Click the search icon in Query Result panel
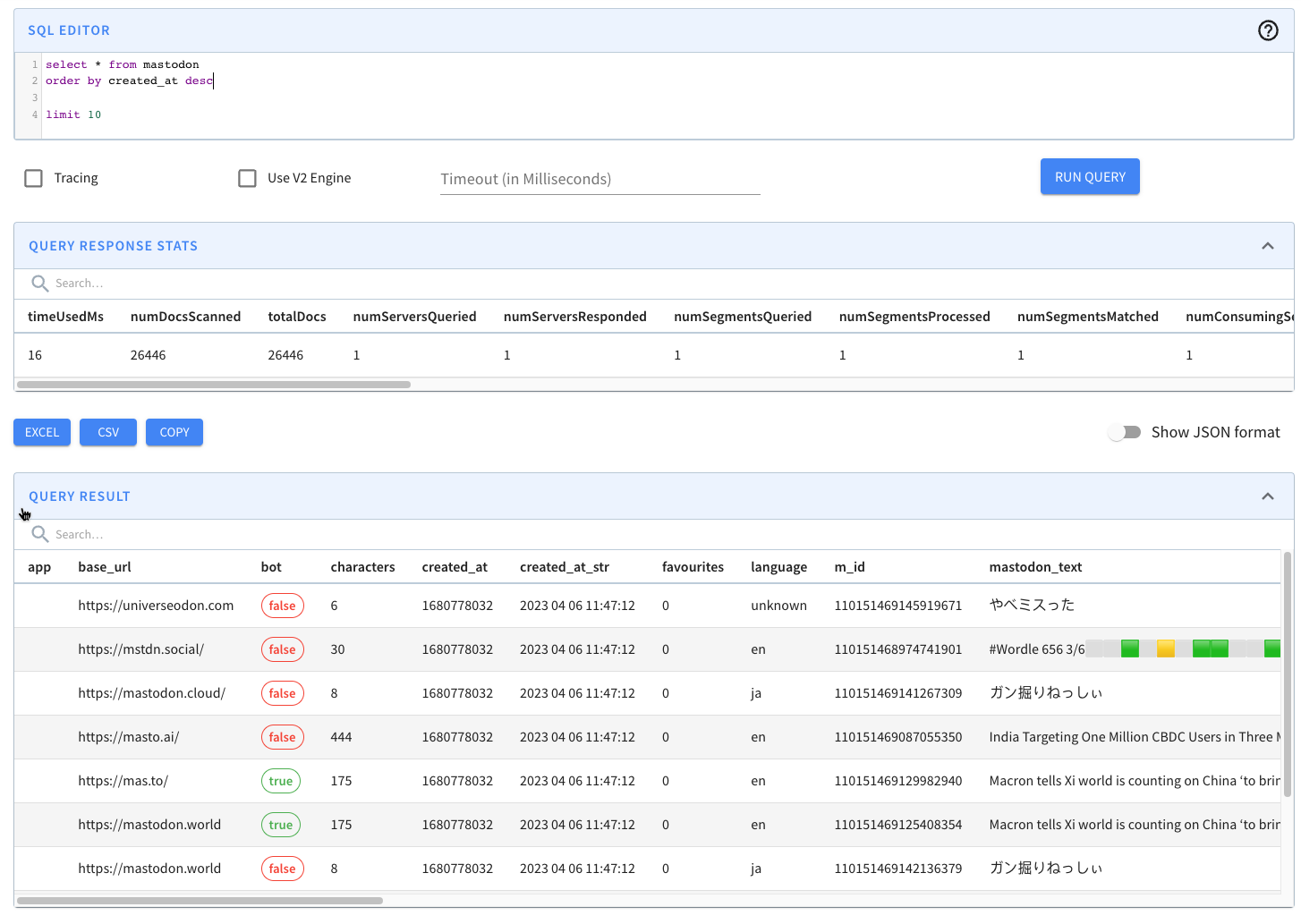This screenshot has height=924, width=1301. pyautogui.click(x=39, y=533)
